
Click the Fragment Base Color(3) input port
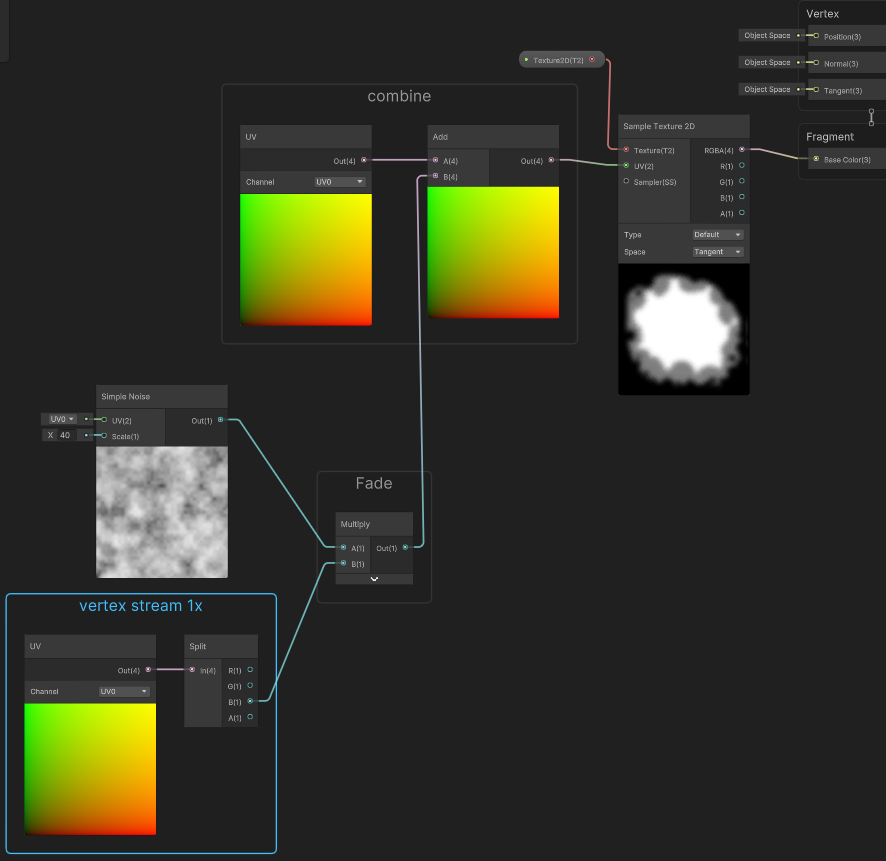click(x=816, y=159)
